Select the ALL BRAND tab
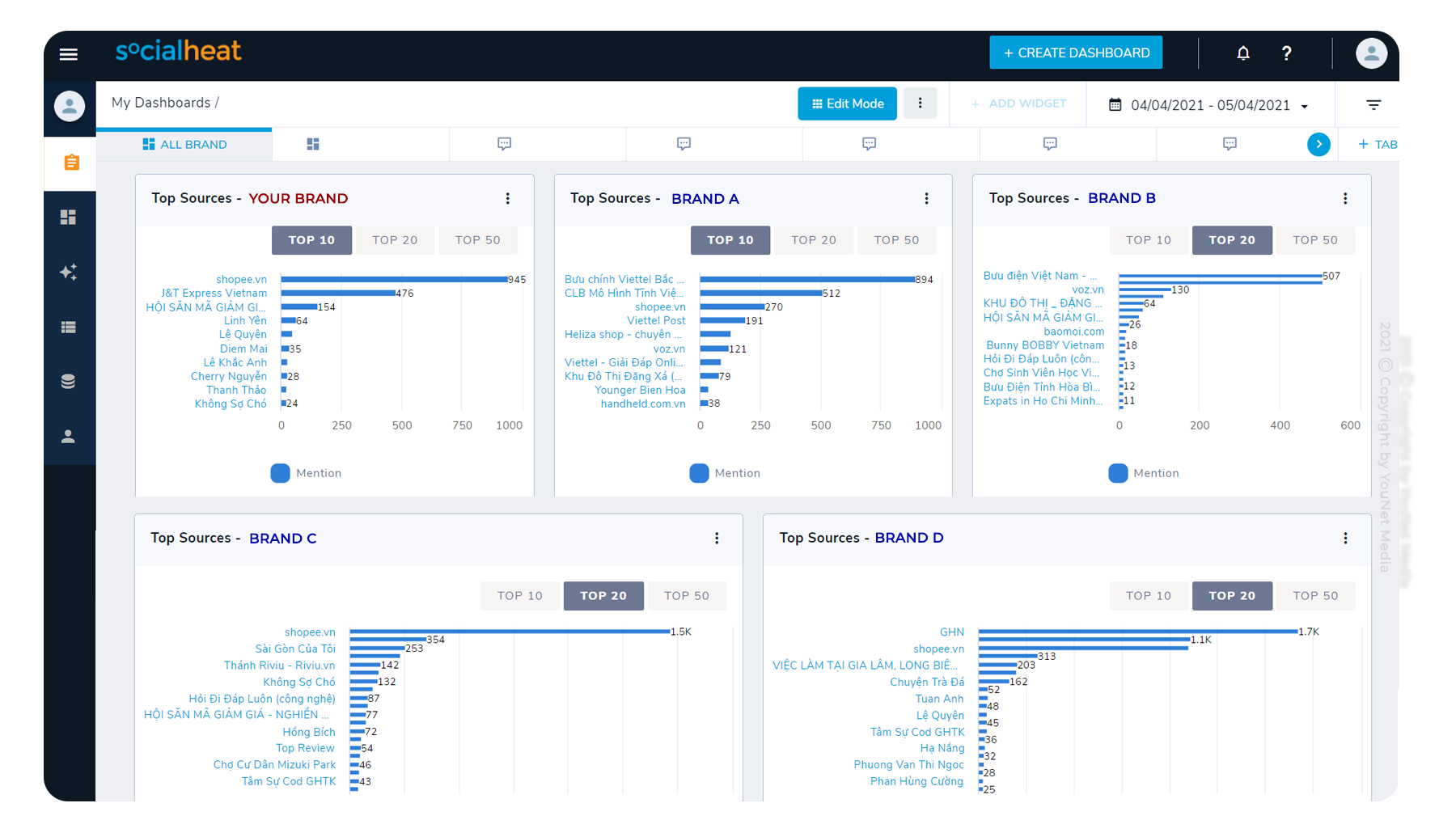Image resolution: width=1456 pixels, height=820 pixels. (184, 145)
